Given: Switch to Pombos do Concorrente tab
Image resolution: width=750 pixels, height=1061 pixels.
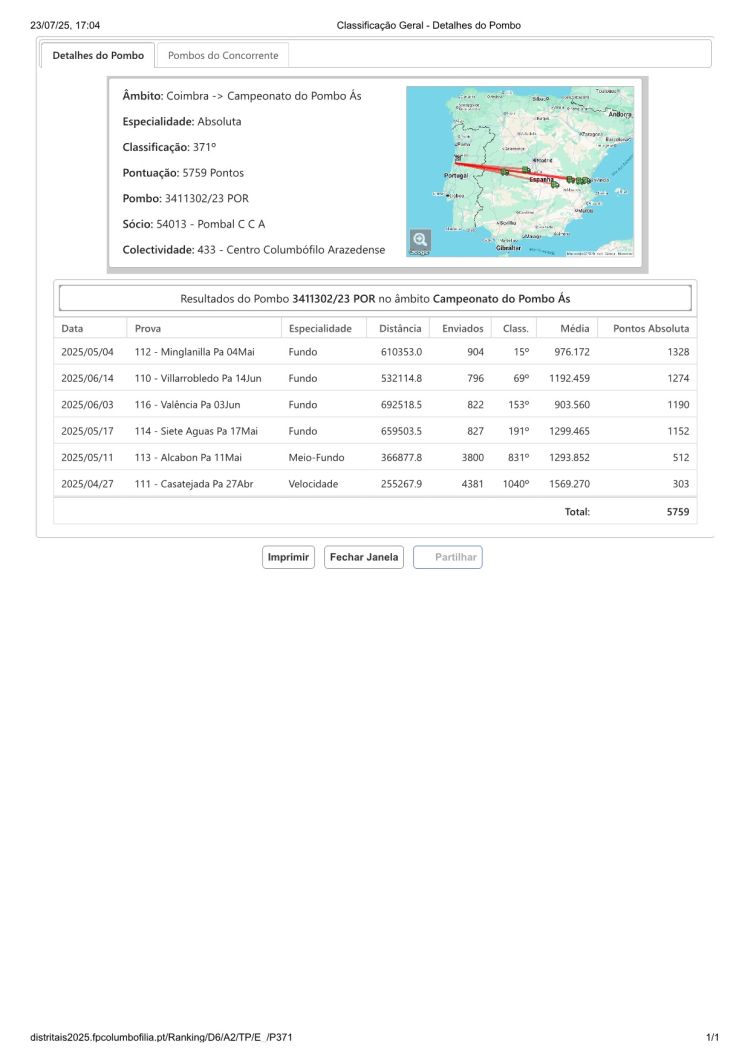Looking at the screenshot, I should pyautogui.click(x=223, y=55).
